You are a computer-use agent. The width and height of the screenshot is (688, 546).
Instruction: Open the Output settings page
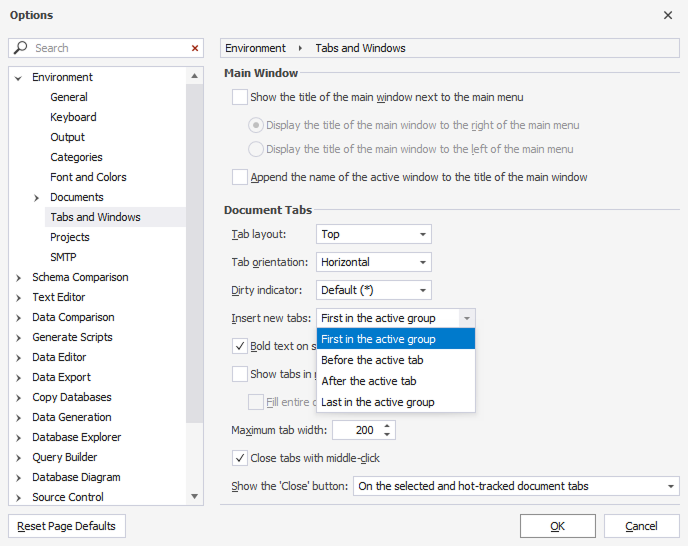[68, 137]
